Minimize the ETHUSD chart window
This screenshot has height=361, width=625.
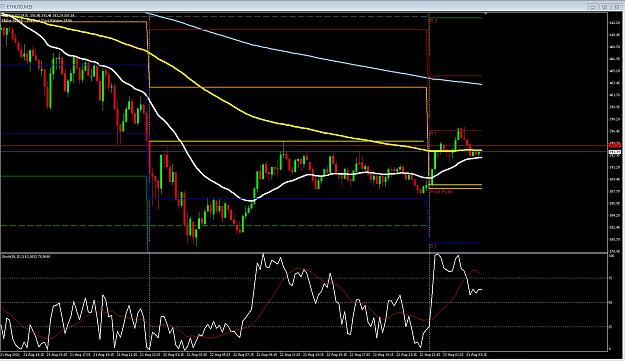click(592, 7)
